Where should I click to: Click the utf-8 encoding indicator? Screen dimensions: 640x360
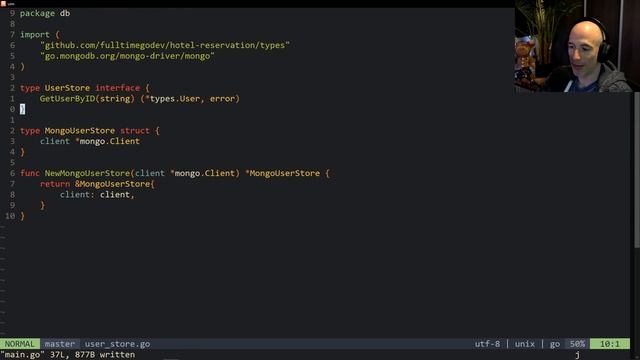tap(487, 344)
